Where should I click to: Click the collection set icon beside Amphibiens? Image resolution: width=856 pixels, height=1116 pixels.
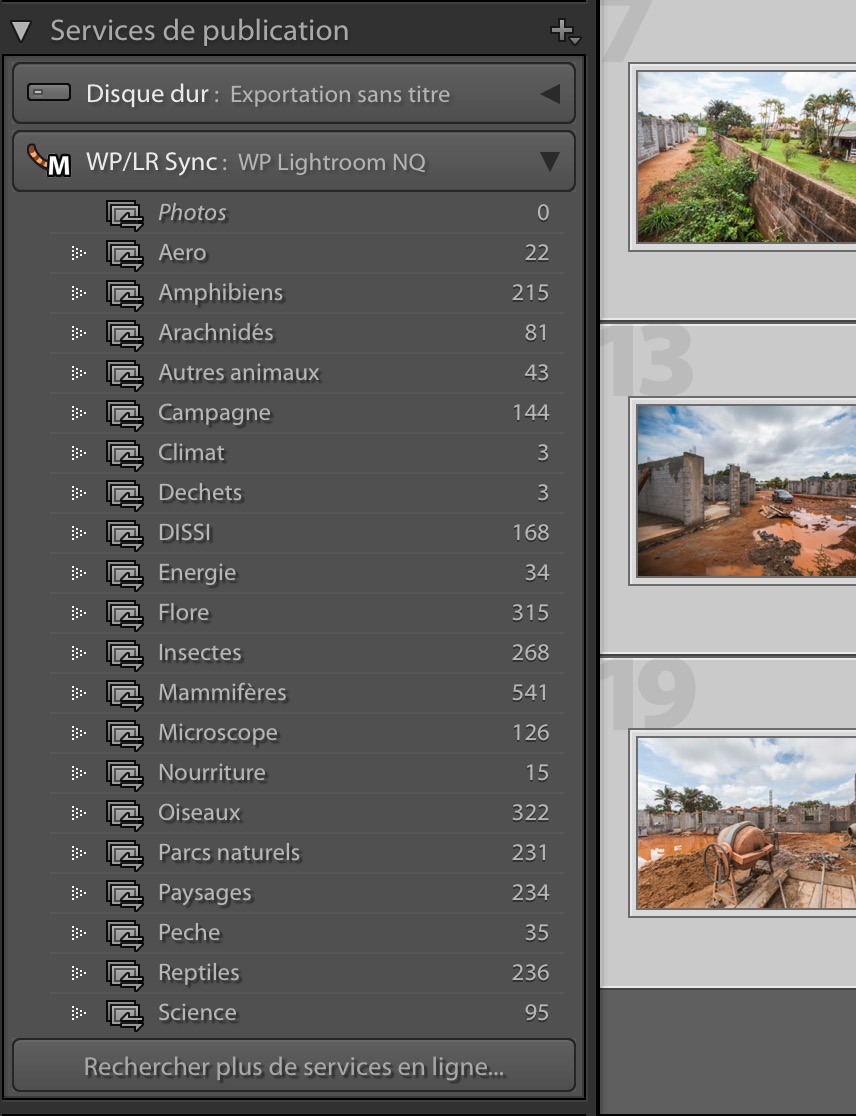pos(125,293)
